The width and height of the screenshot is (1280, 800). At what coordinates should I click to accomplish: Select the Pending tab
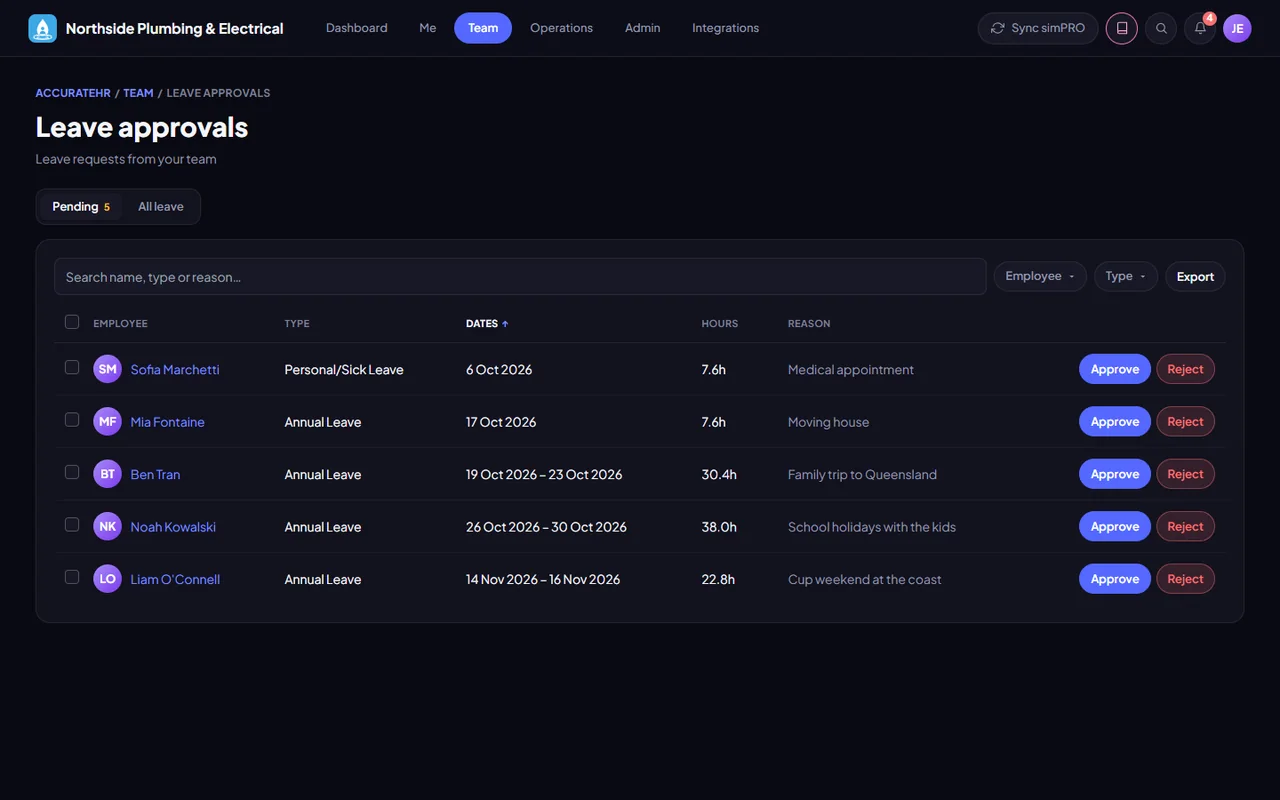point(81,207)
